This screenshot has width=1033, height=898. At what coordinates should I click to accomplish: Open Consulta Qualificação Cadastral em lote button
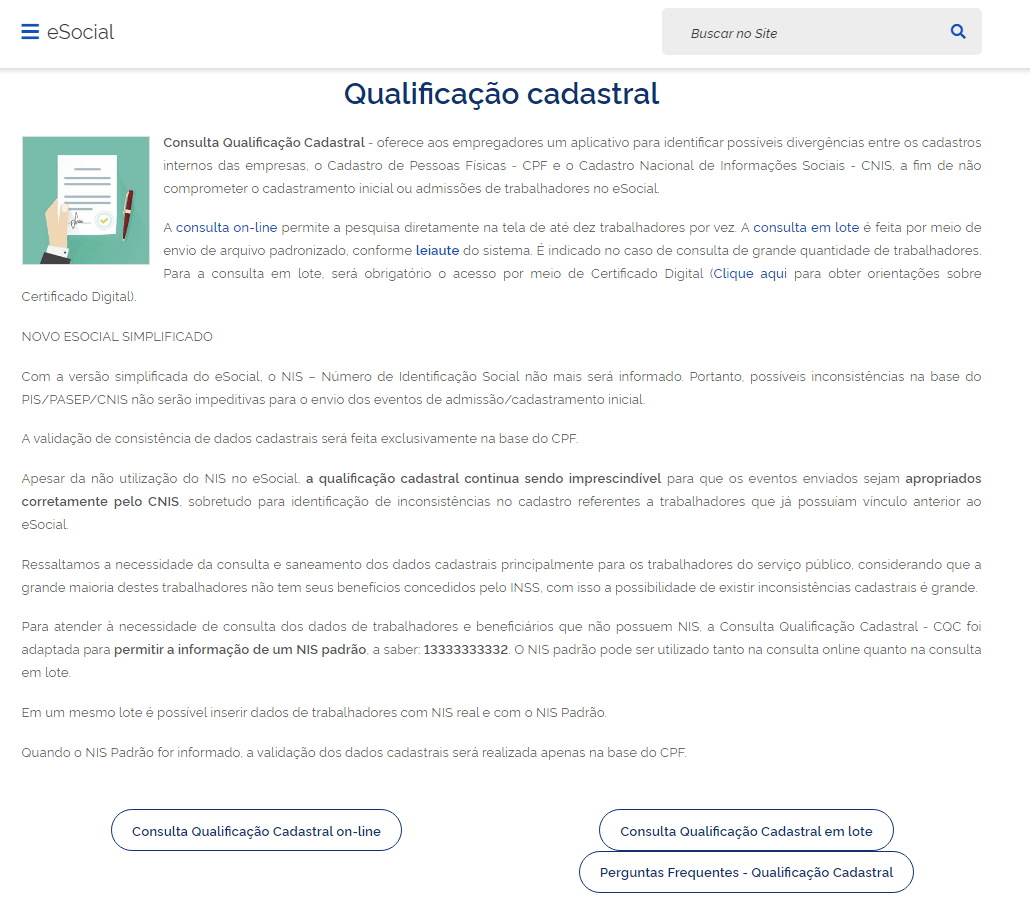(x=746, y=830)
